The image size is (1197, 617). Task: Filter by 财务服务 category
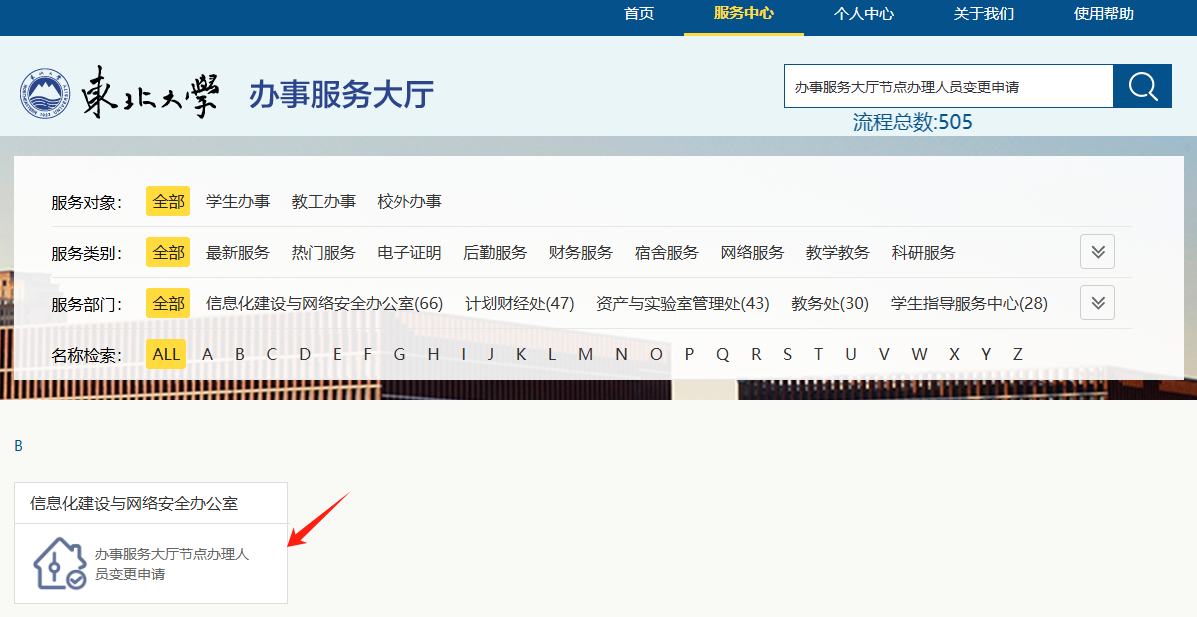(x=580, y=253)
